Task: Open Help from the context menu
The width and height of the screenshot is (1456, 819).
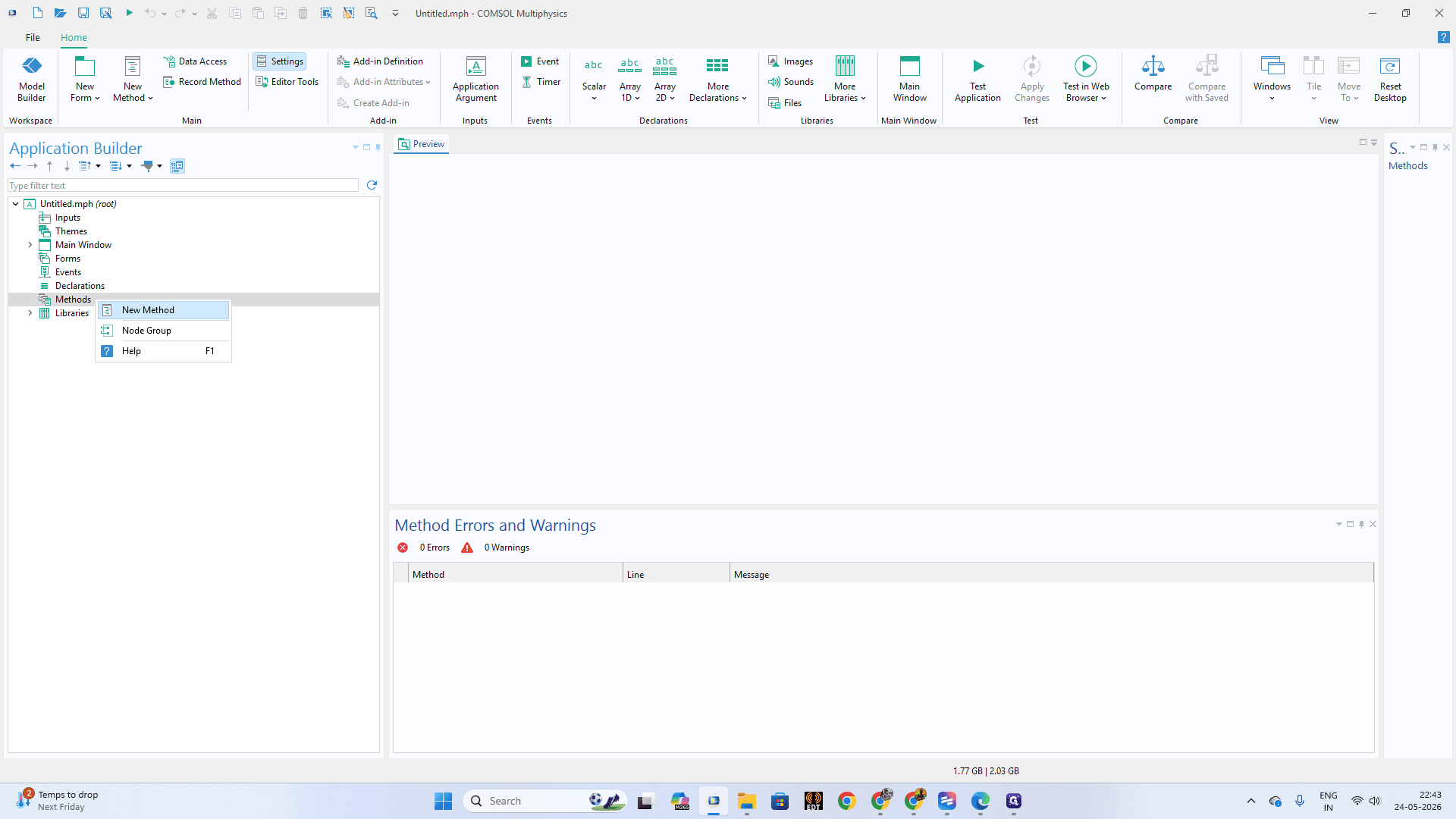Action: point(163,351)
